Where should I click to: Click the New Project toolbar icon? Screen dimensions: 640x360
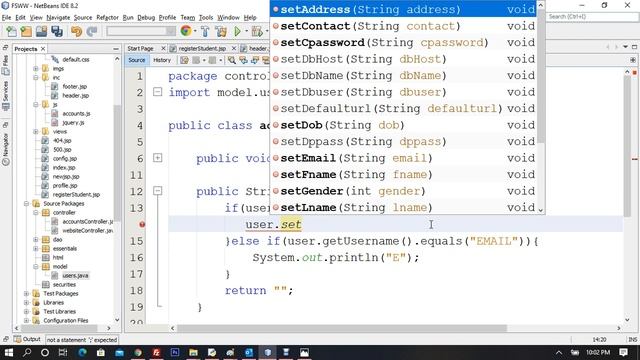tap(27, 31)
